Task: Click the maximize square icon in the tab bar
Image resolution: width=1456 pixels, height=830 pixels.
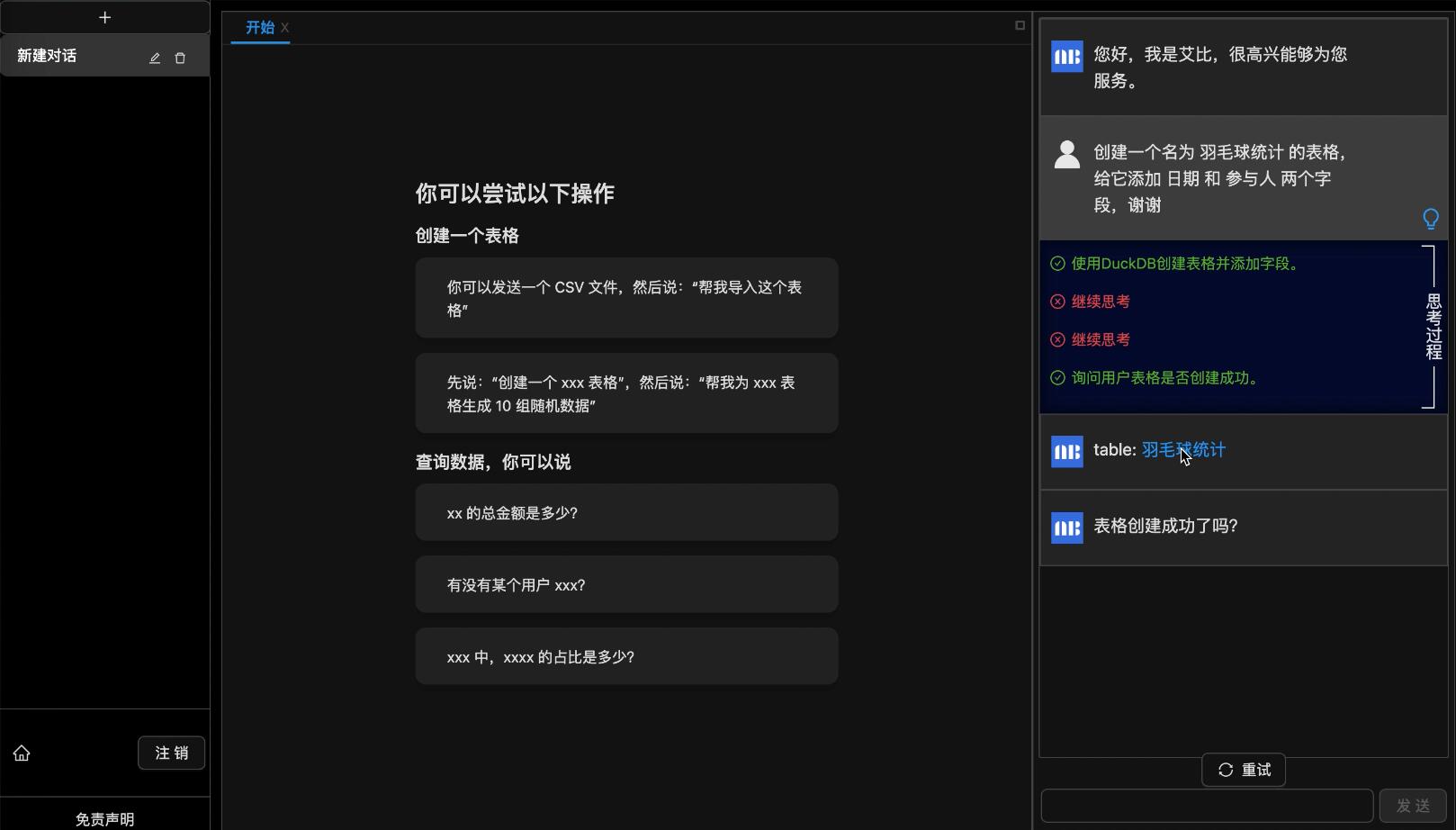Action: (x=1020, y=25)
